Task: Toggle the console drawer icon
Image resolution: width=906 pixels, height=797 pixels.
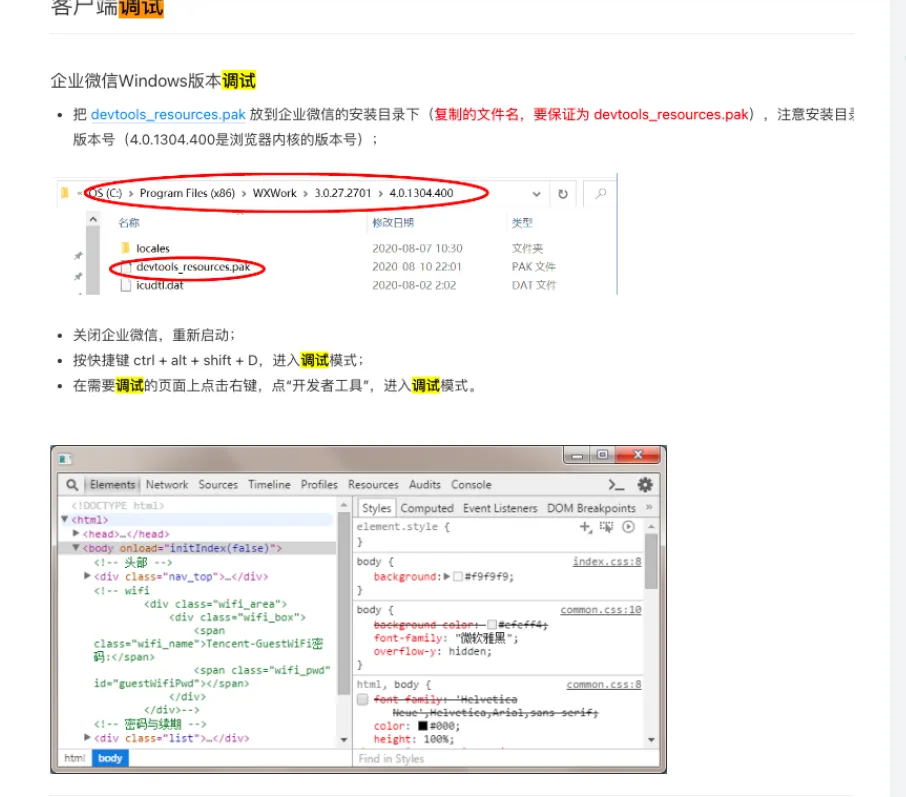Action: coord(617,485)
